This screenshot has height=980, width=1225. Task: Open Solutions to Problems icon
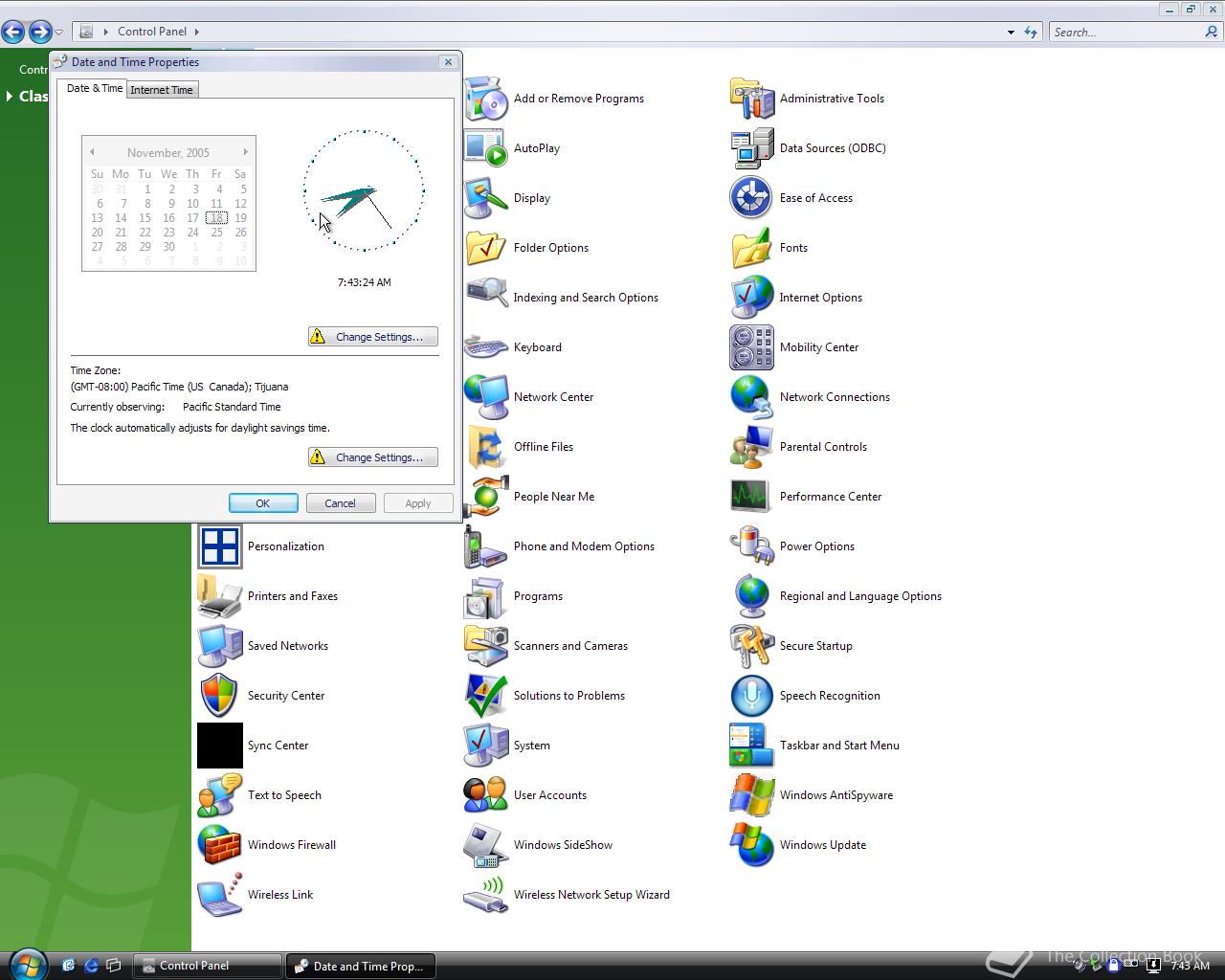(x=486, y=695)
